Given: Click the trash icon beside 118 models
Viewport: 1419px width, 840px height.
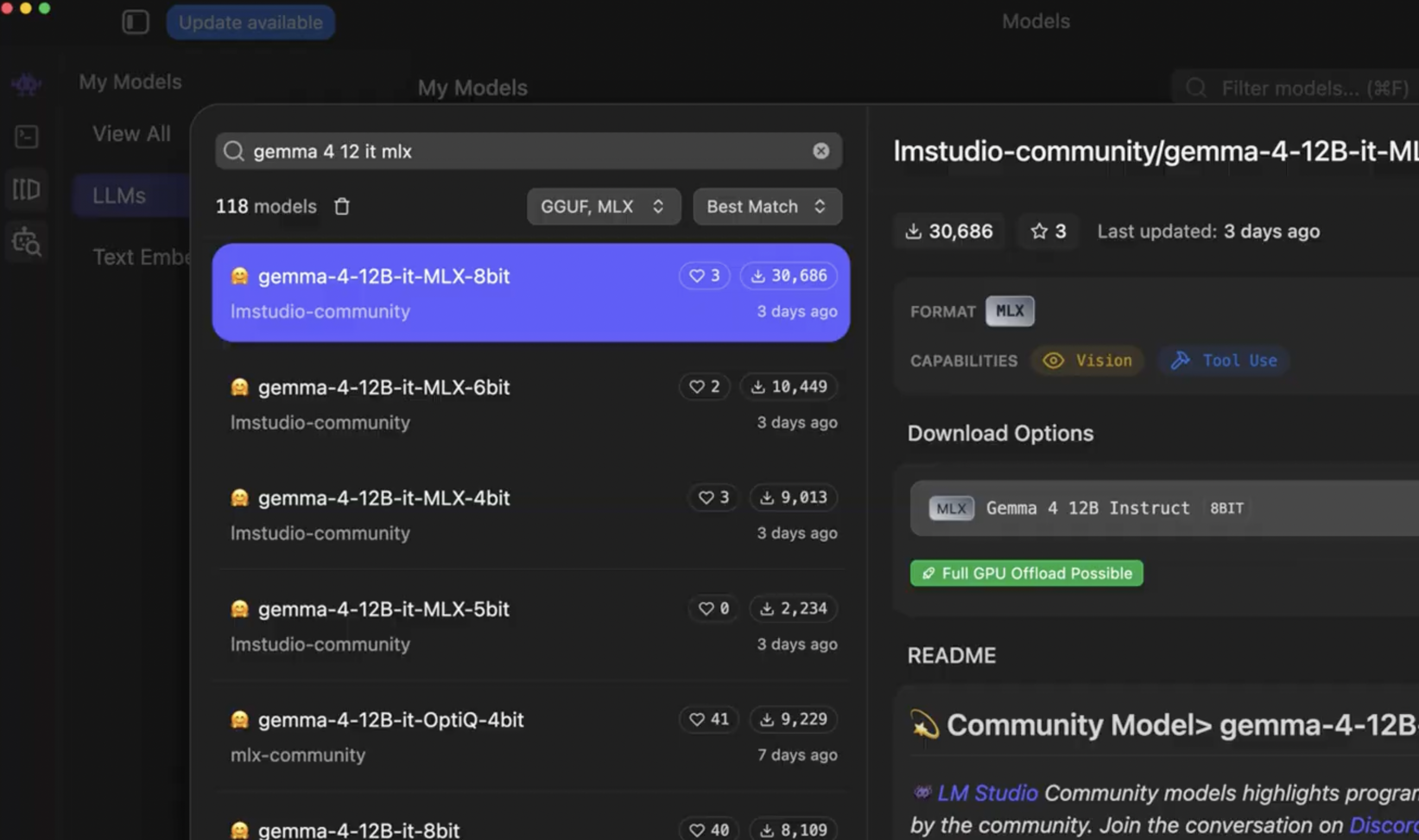Looking at the screenshot, I should click(341, 207).
